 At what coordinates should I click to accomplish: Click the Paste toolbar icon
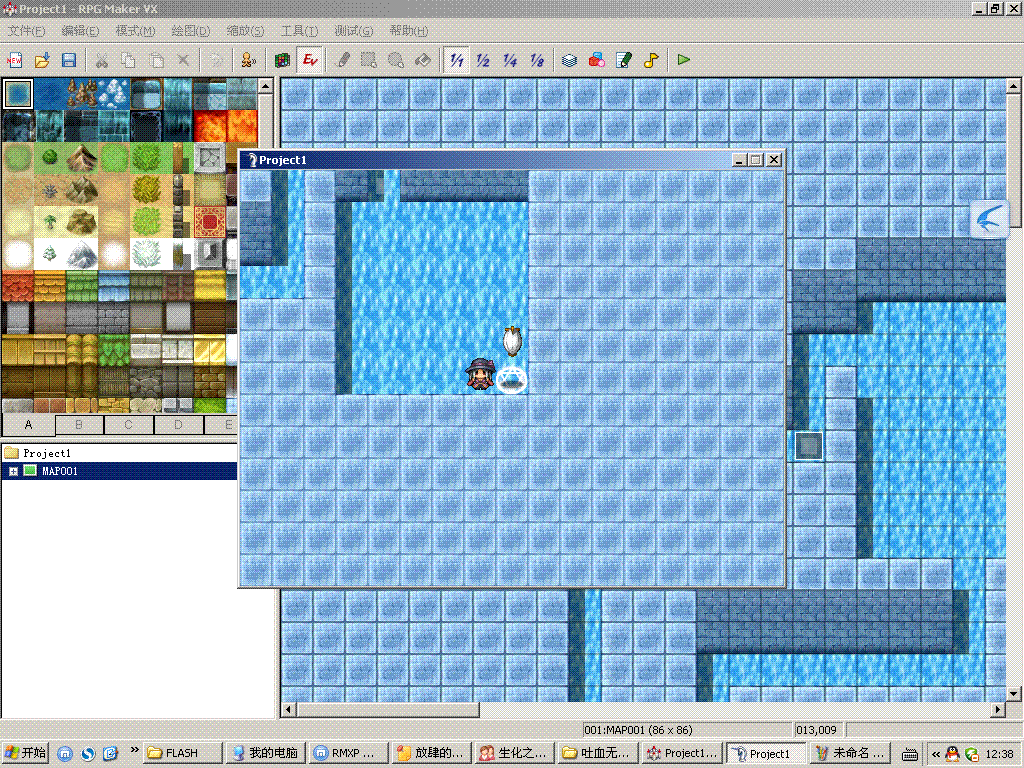point(156,60)
